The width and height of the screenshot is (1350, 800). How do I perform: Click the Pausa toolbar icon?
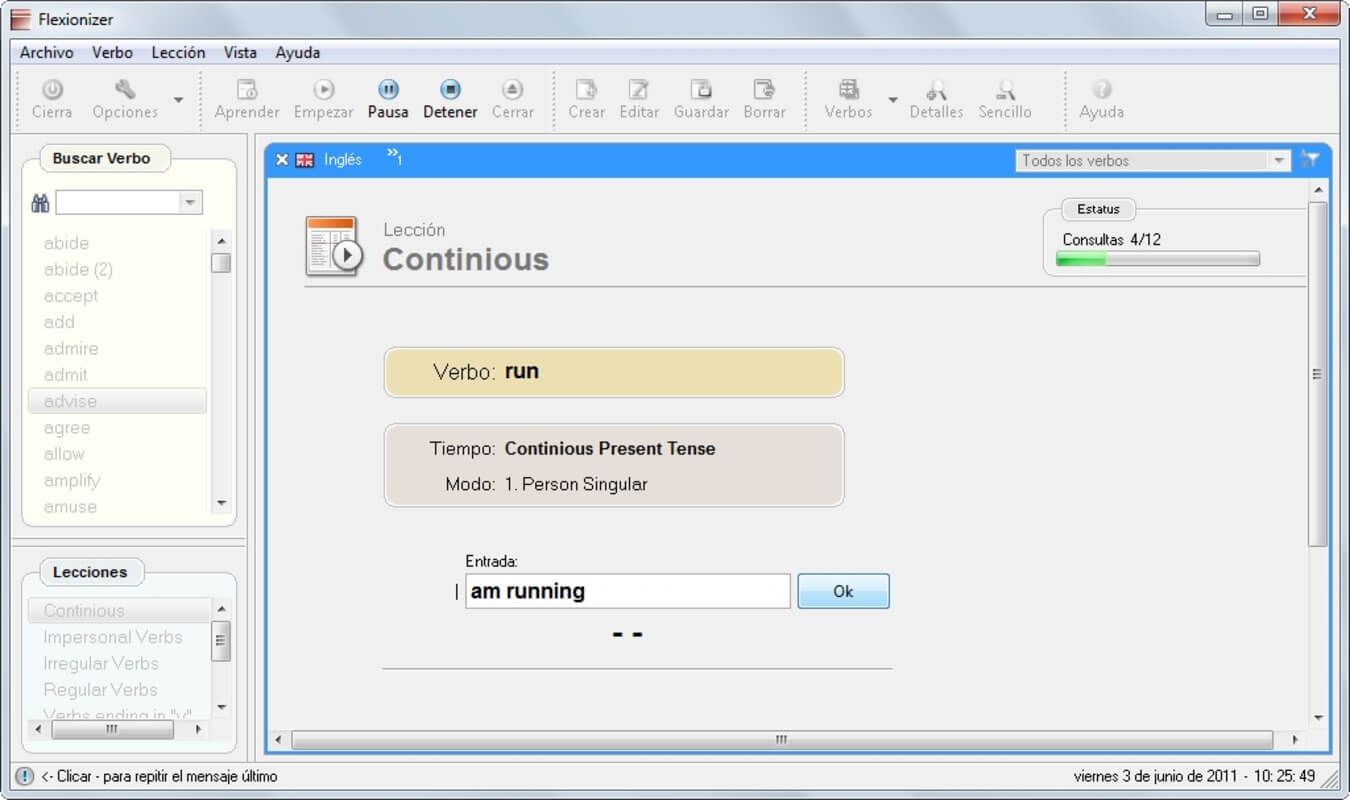(387, 90)
